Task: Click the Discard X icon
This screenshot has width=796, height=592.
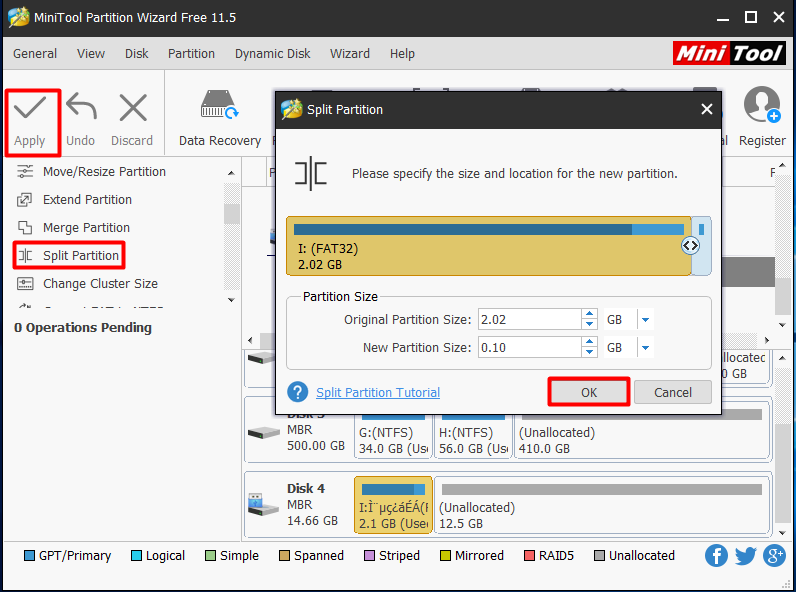Action: pyautogui.click(x=133, y=108)
